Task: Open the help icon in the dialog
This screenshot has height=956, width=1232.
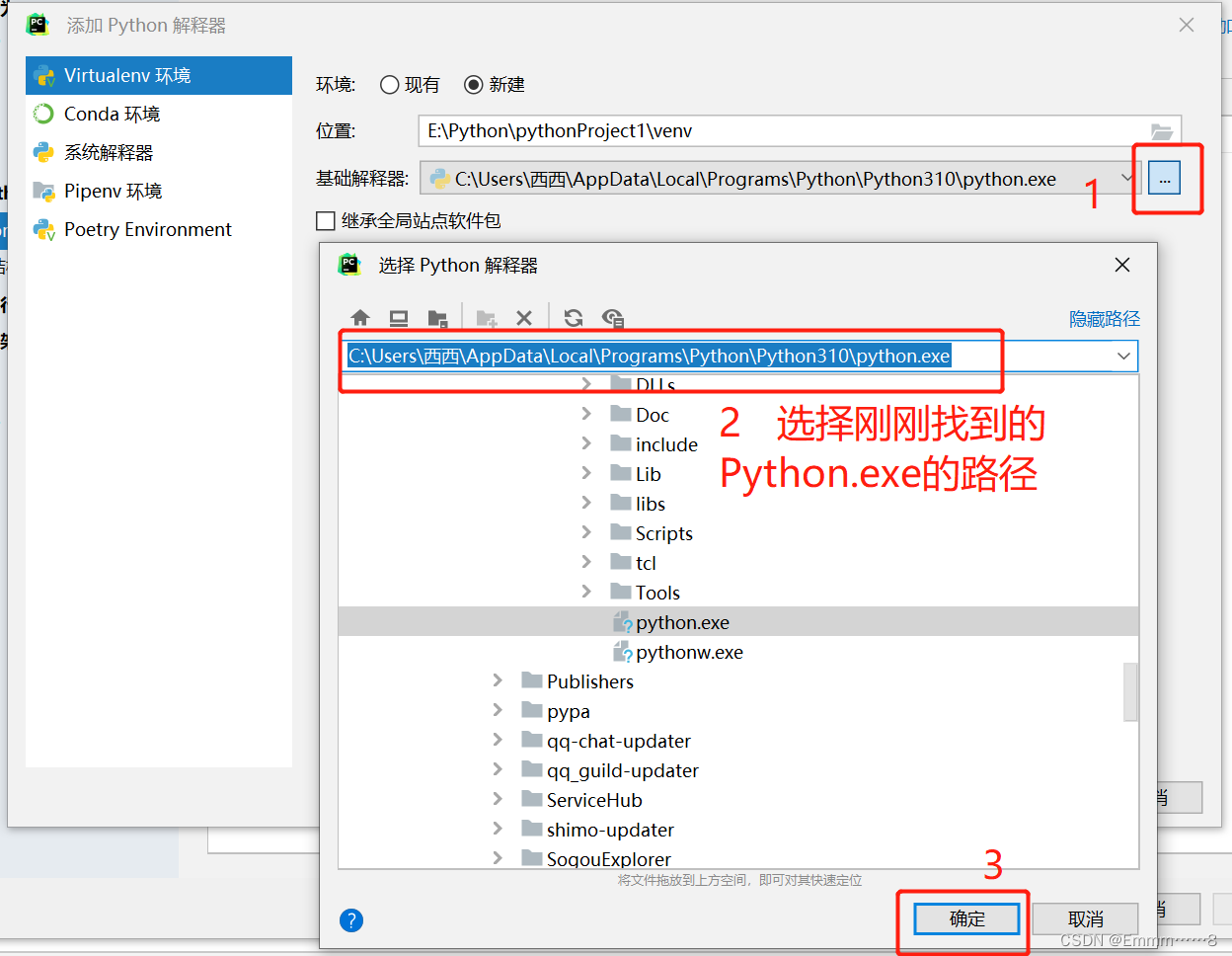Action: [x=351, y=919]
